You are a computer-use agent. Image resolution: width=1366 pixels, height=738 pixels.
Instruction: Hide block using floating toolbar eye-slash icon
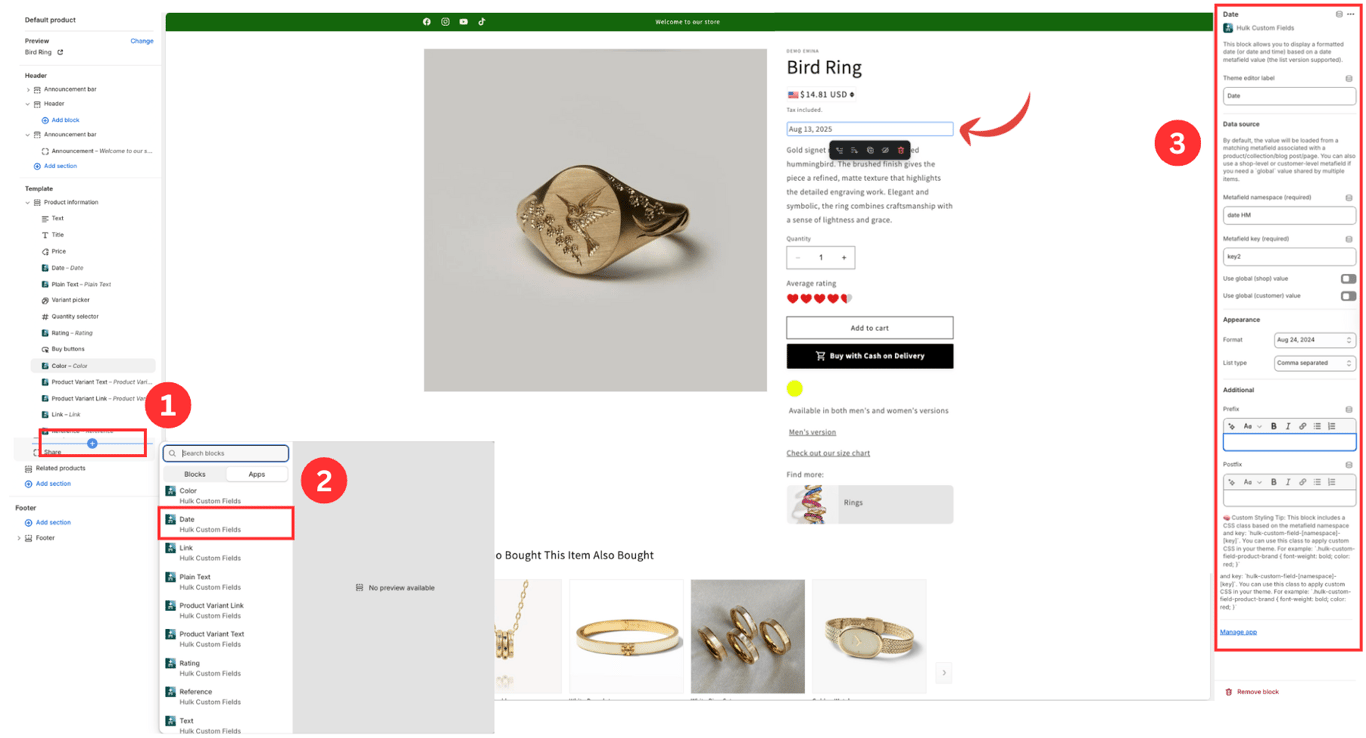coord(885,150)
